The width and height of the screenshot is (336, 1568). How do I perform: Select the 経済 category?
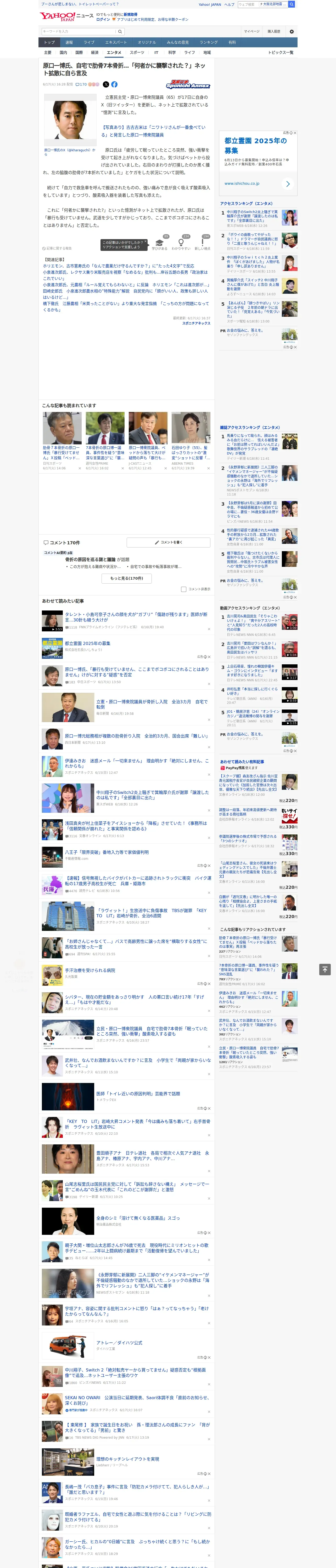(94, 52)
